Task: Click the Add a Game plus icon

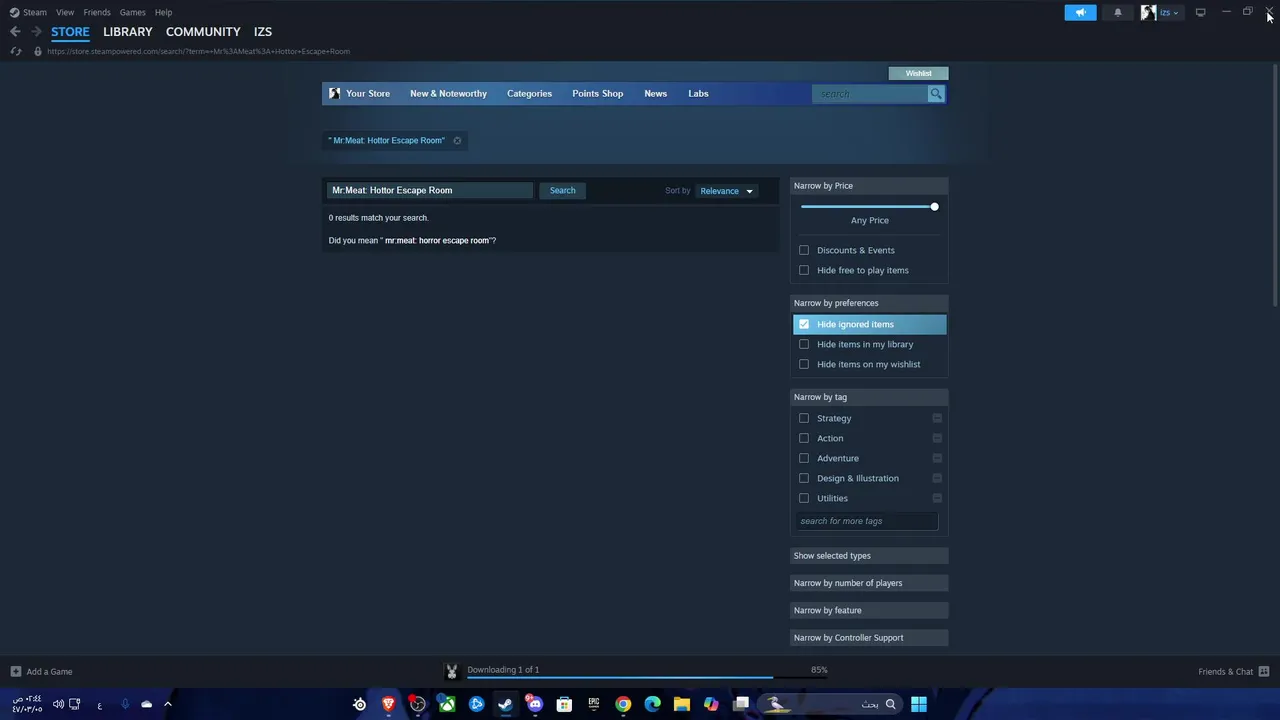Action: 15,672
